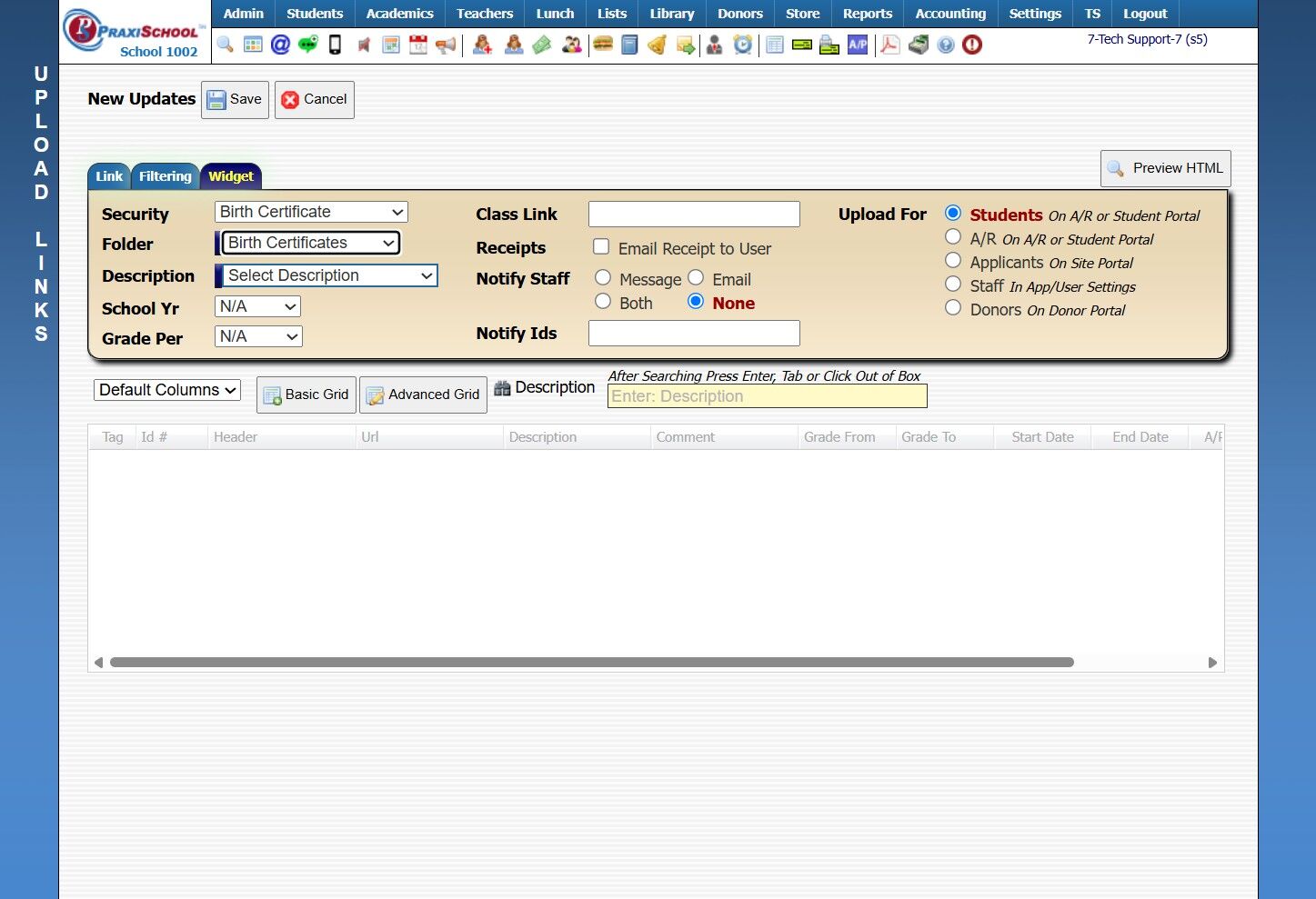Click the blue book library icon

629,45
